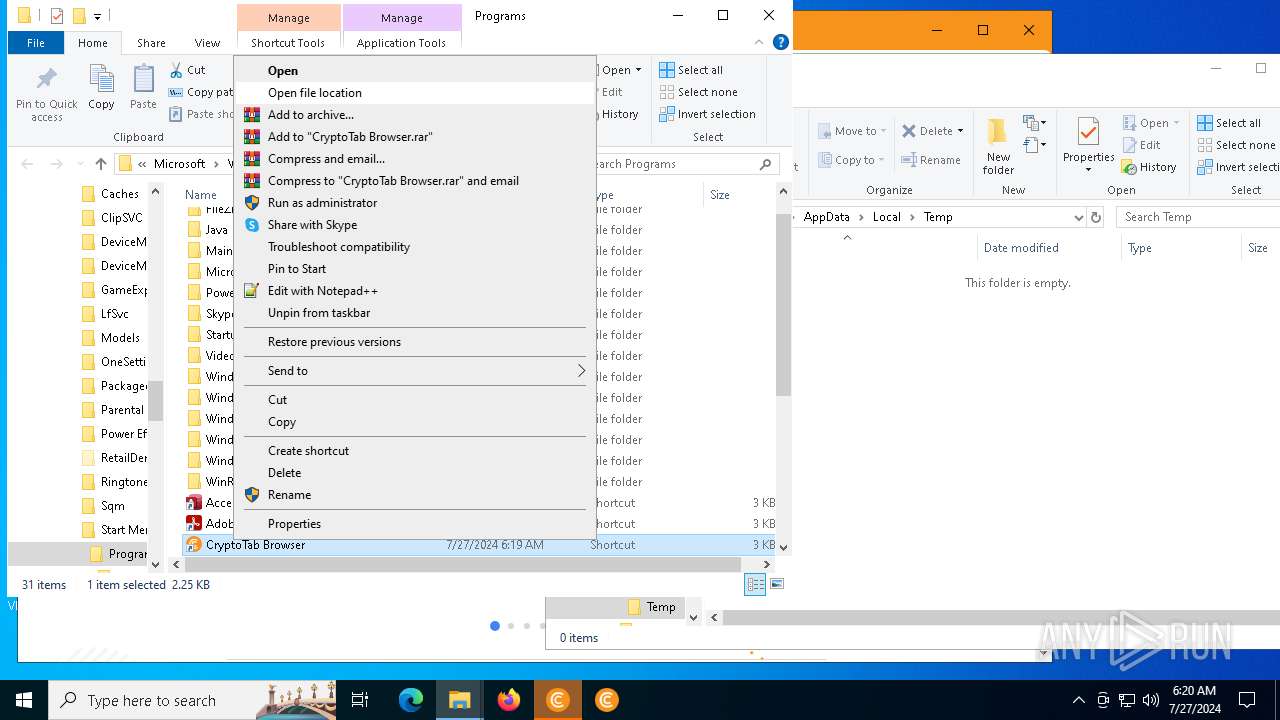Open the notification center icon

tap(1247, 700)
